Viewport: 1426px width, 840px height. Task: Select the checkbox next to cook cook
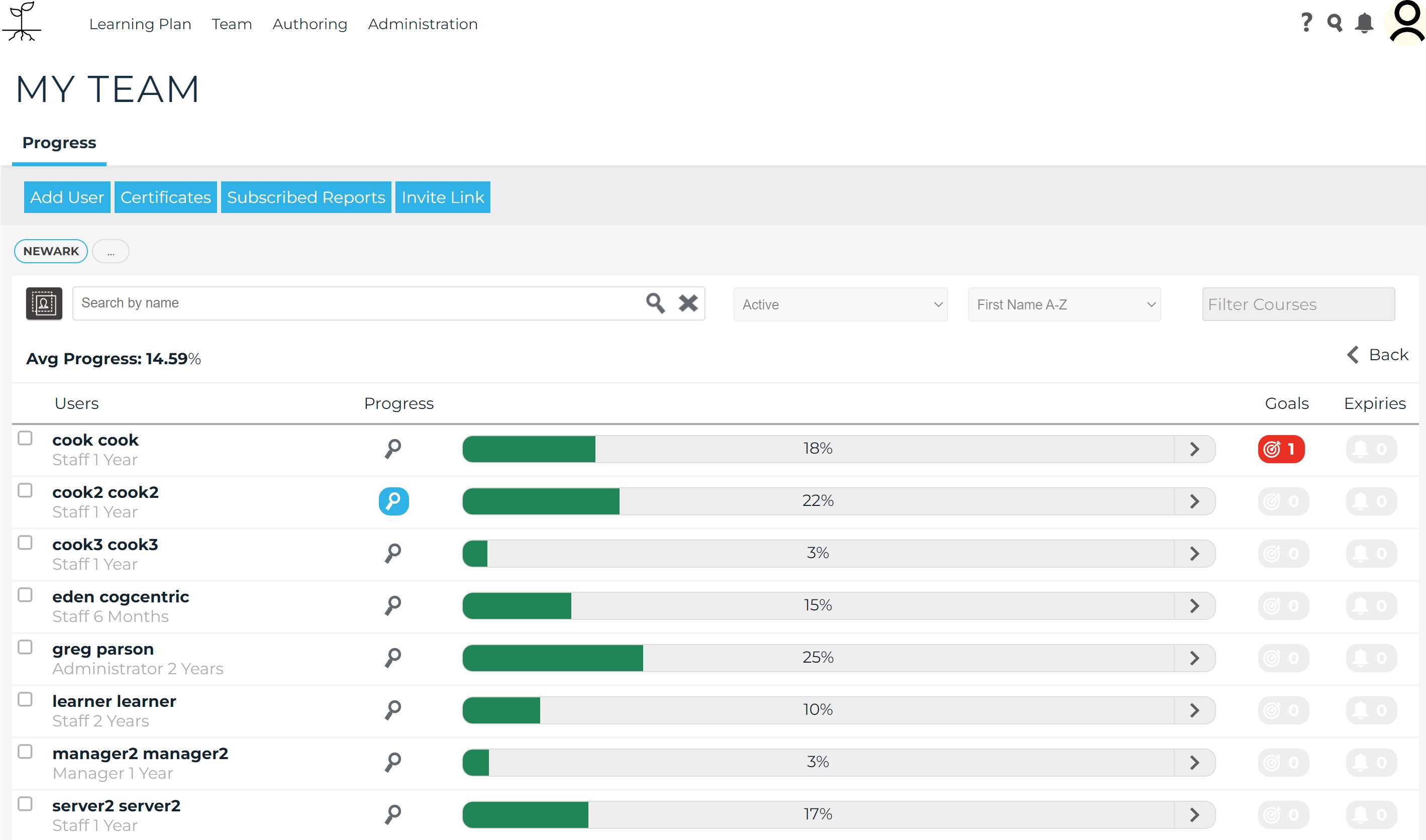pos(25,437)
